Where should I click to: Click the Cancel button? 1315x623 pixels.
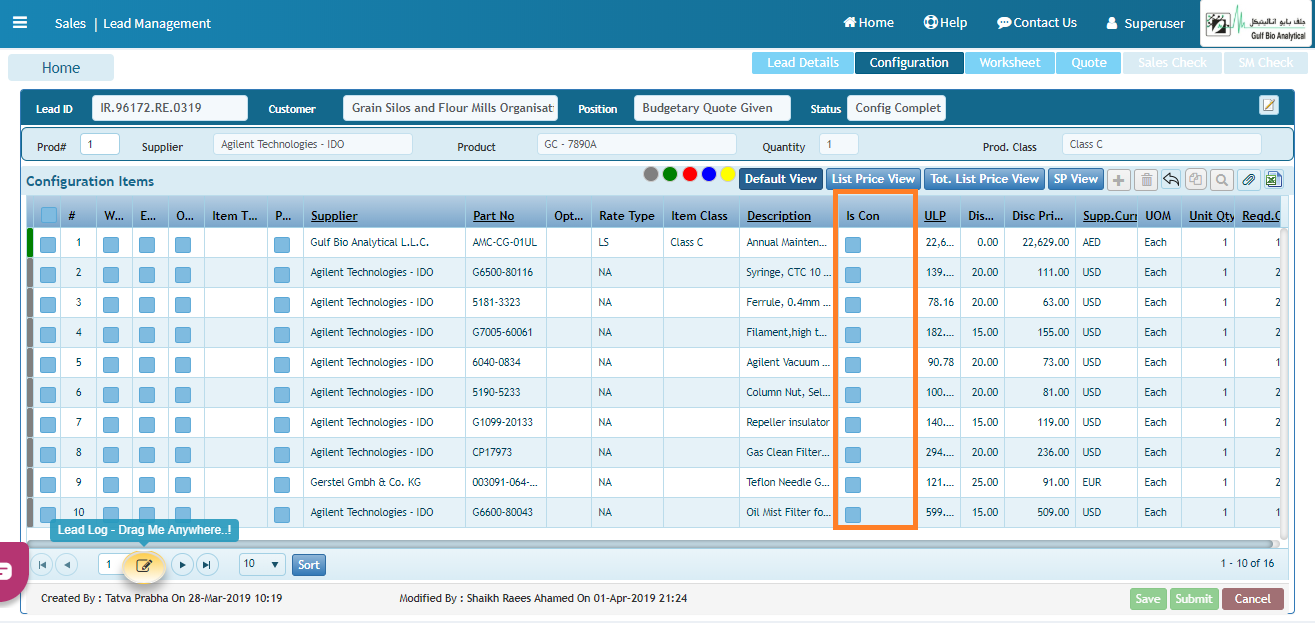pos(1252,599)
